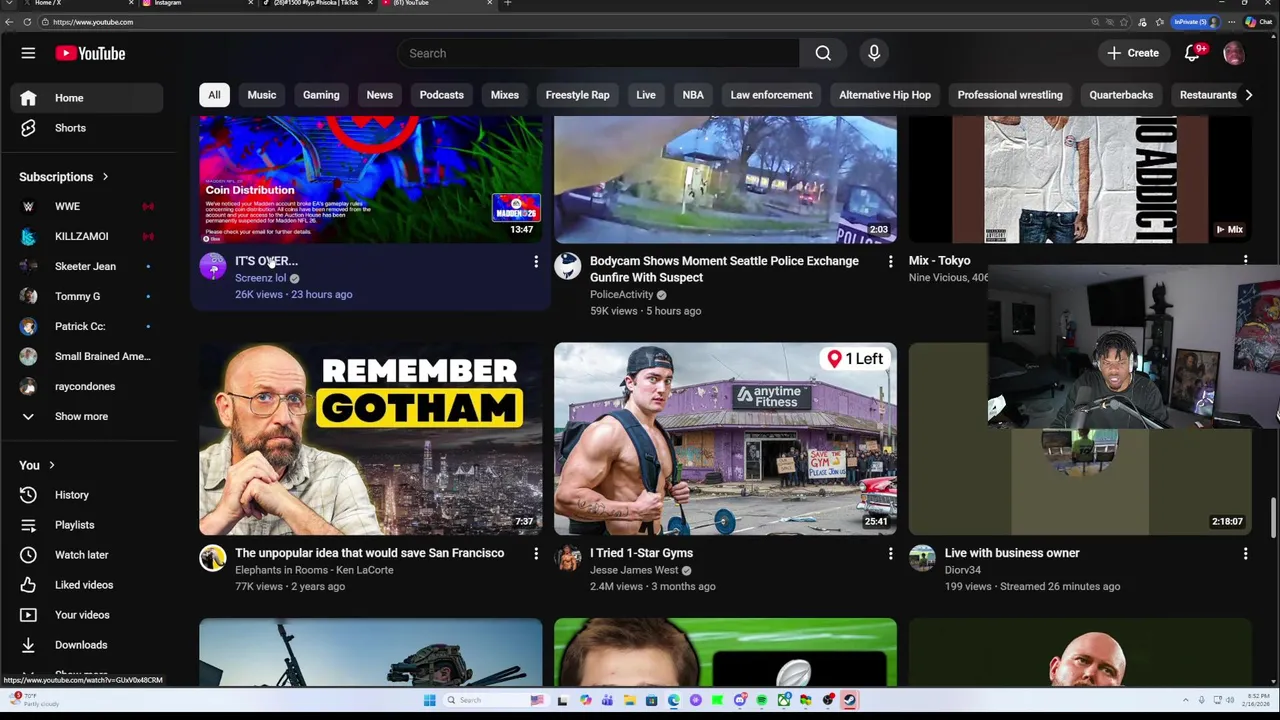Screen dimensions: 1280x720
Task: Expand Show more subscriptions
Action: [87, 416]
